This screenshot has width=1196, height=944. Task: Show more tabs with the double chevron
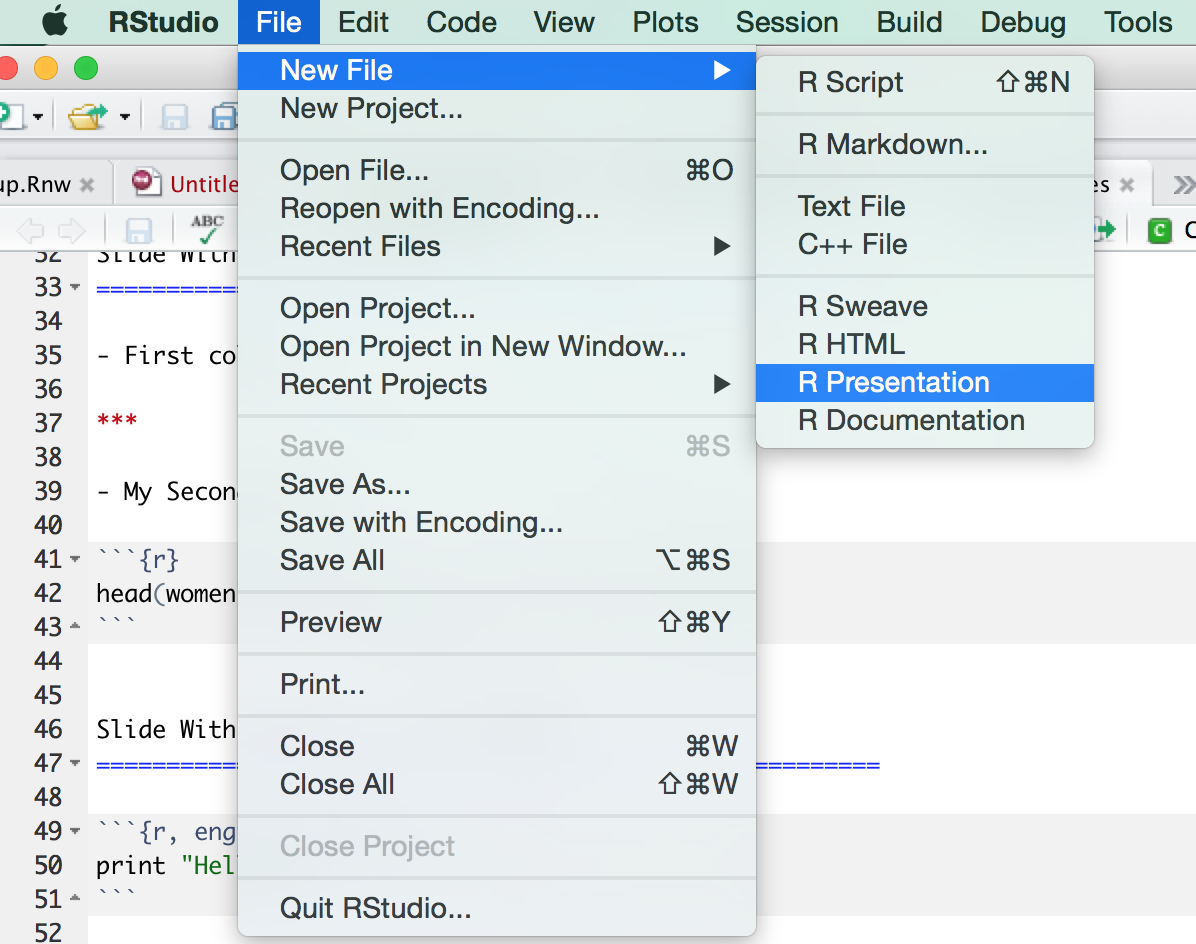pyautogui.click(x=1183, y=185)
